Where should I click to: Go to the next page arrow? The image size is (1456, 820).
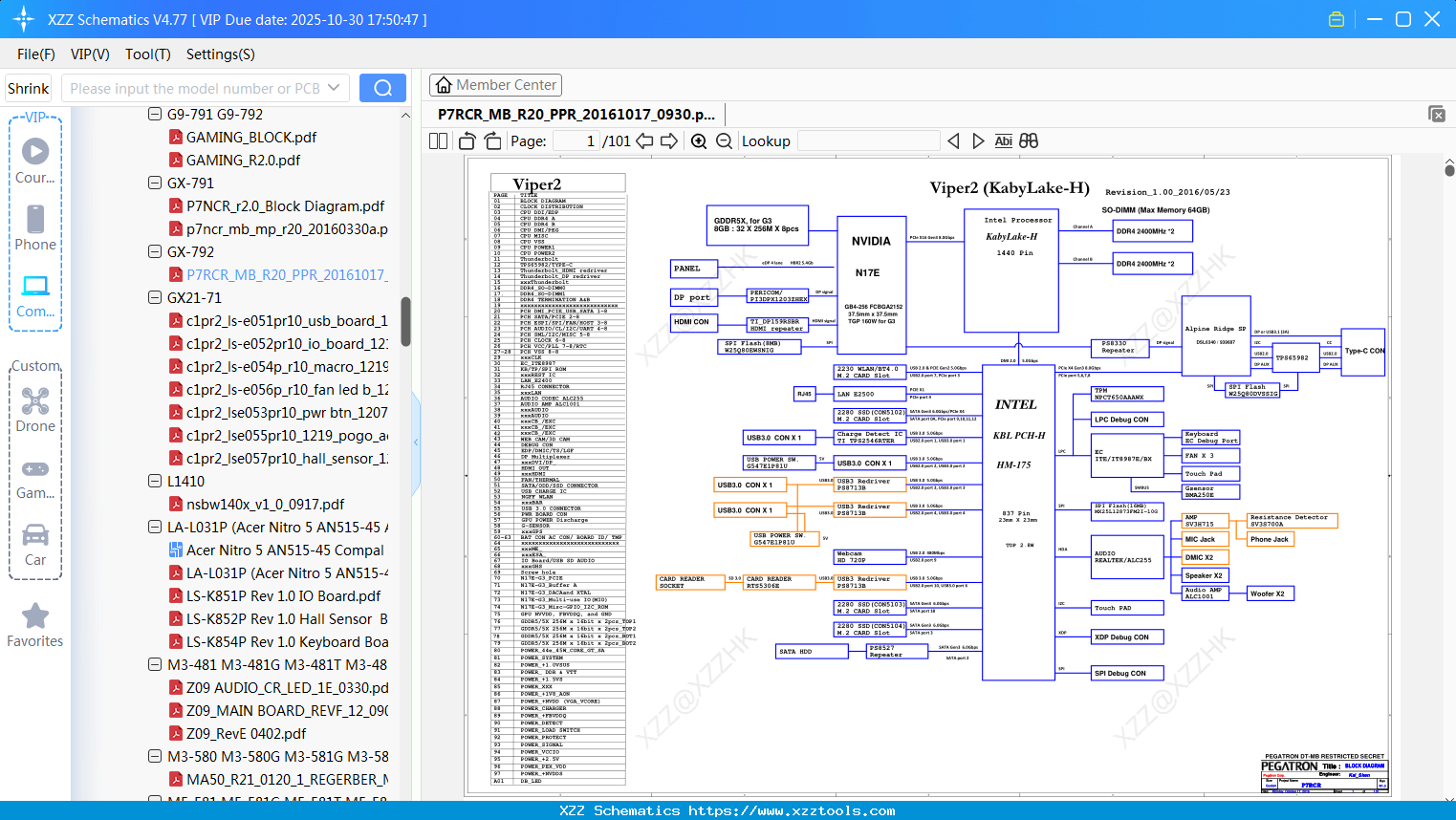click(x=669, y=141)
